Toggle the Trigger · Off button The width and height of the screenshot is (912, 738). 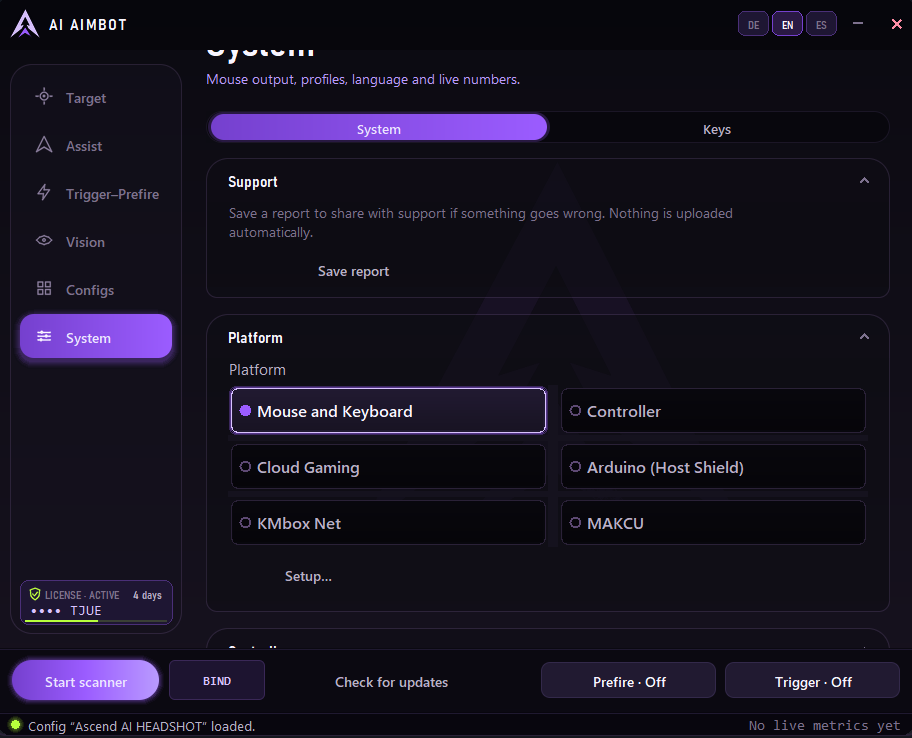pyautogui.click(x=813, y=682)
